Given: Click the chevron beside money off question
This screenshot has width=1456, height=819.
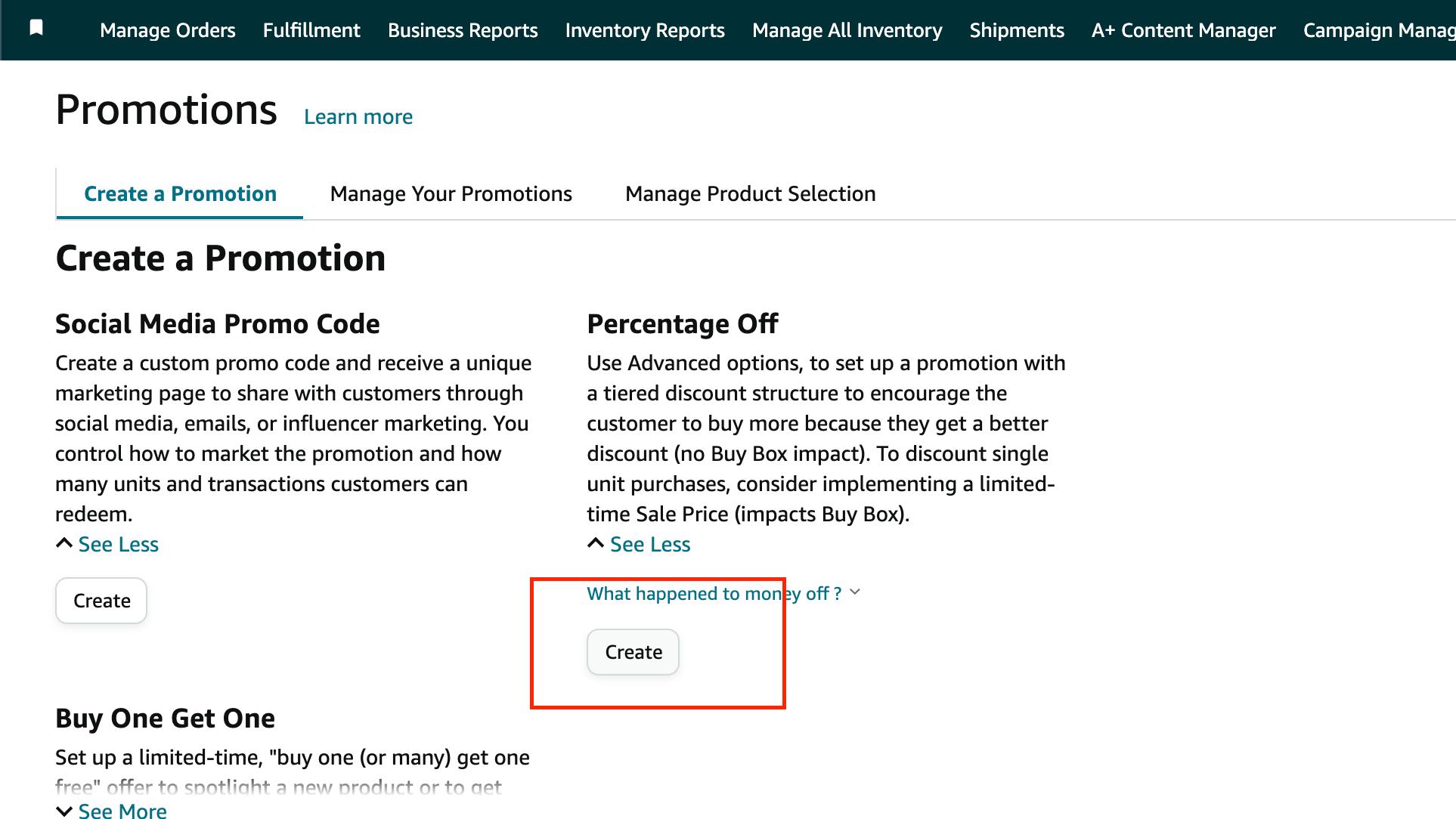Looking at the screenshot, I should click(855, 592).
